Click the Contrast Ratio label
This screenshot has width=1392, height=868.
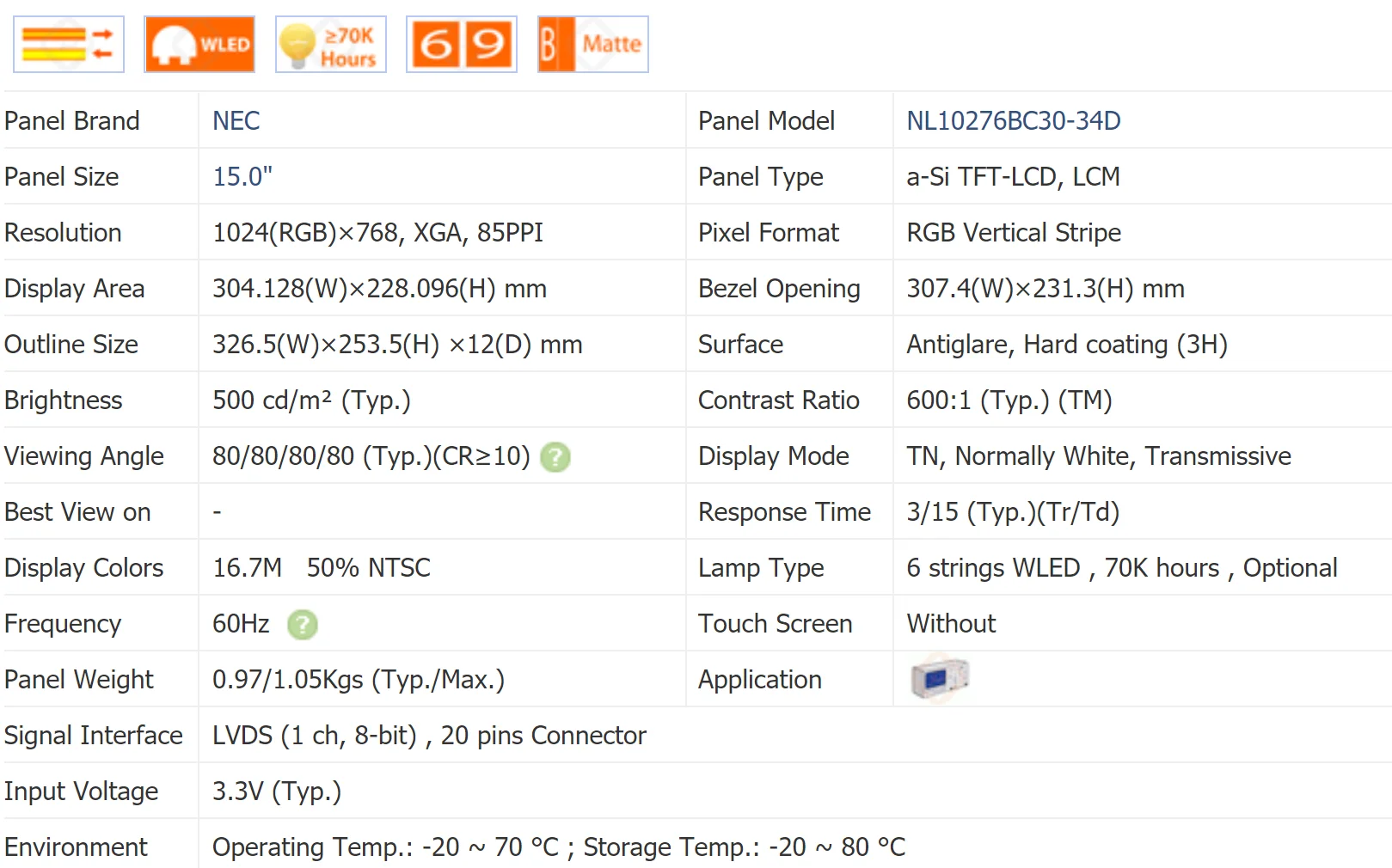(x=778, y=400)
